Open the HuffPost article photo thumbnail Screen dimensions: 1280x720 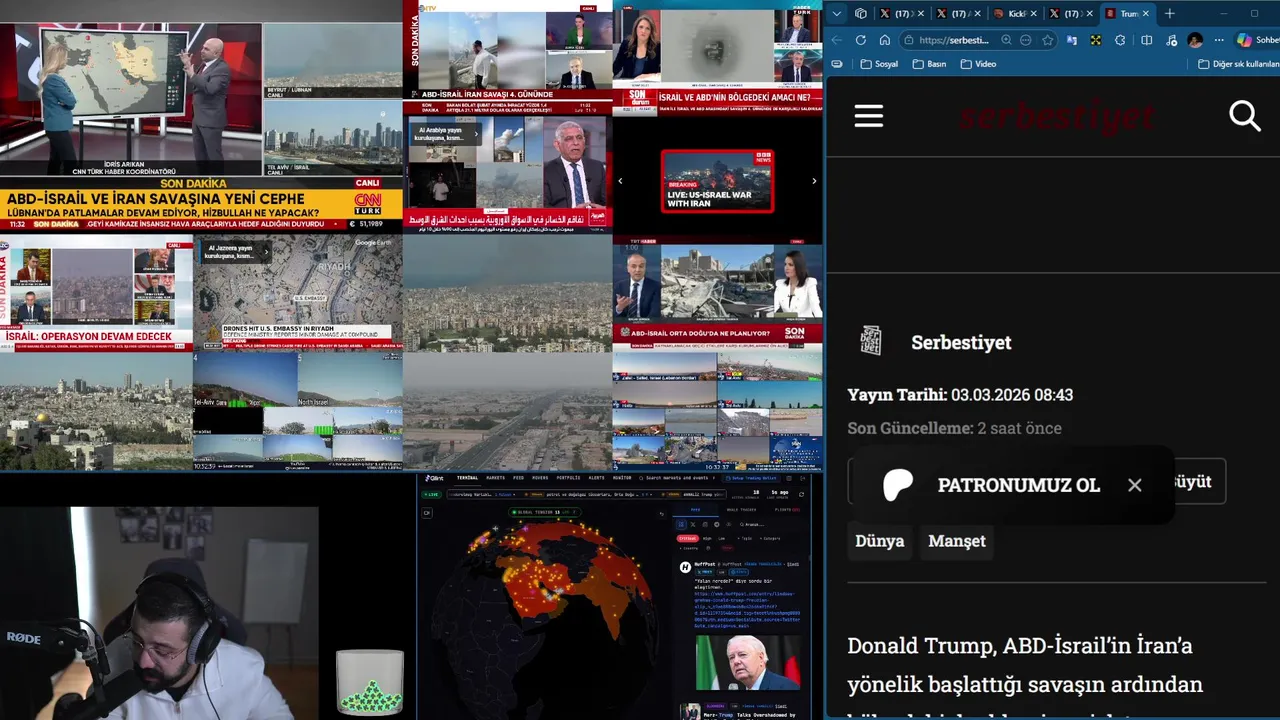pyautogui.click(x=749, y=661)
